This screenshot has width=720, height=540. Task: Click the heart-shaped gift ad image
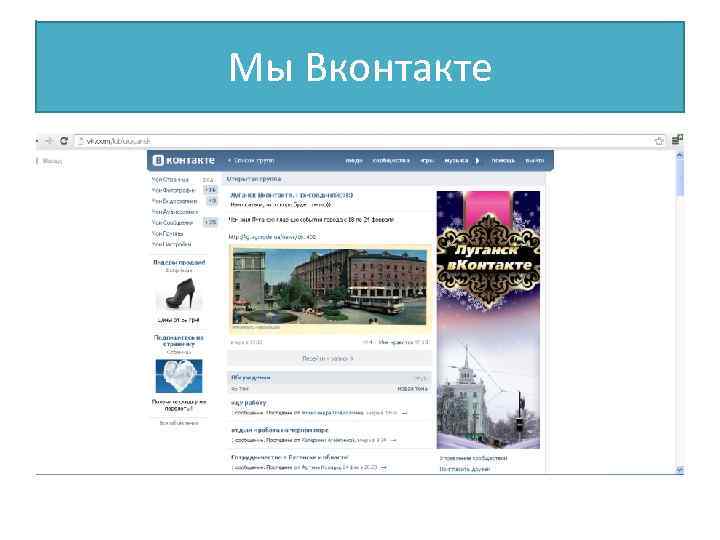coord(179,376)
